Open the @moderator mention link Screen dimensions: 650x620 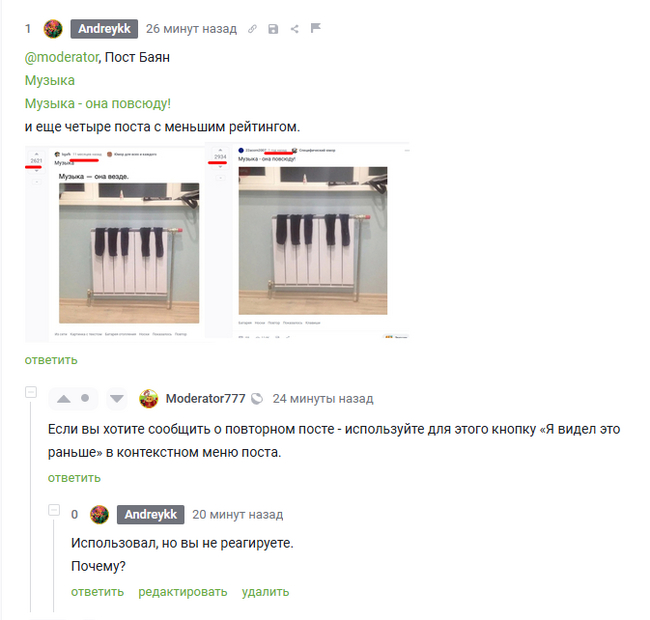click(62, 57)
